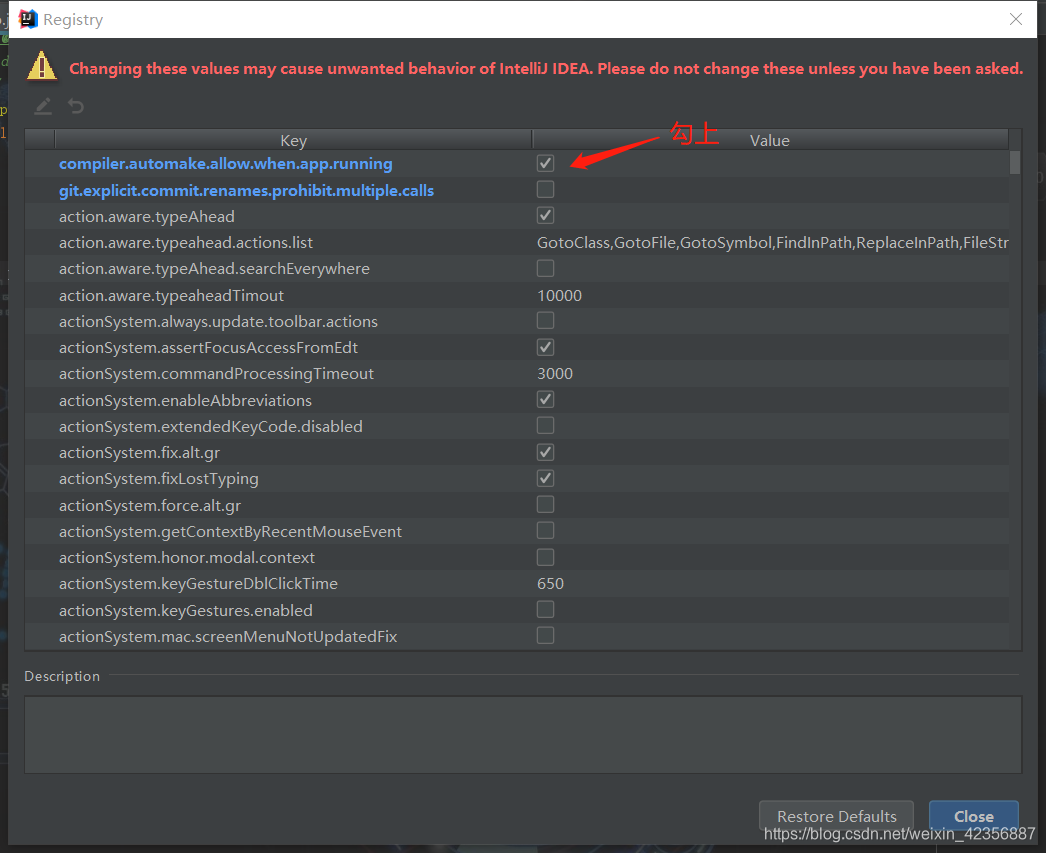Viewport: 1046px width, 853px height.
Task: Click the 650 value cell
Action: (x=550, y=584)
